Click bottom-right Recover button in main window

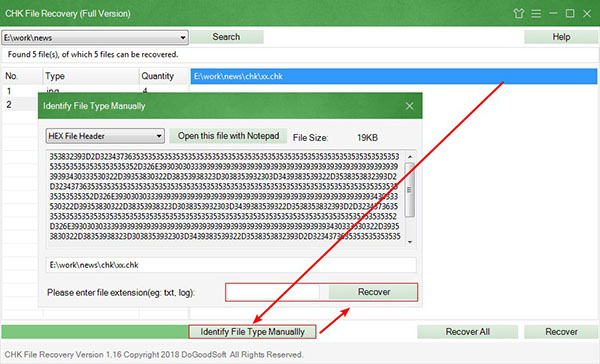coord(561,331)
